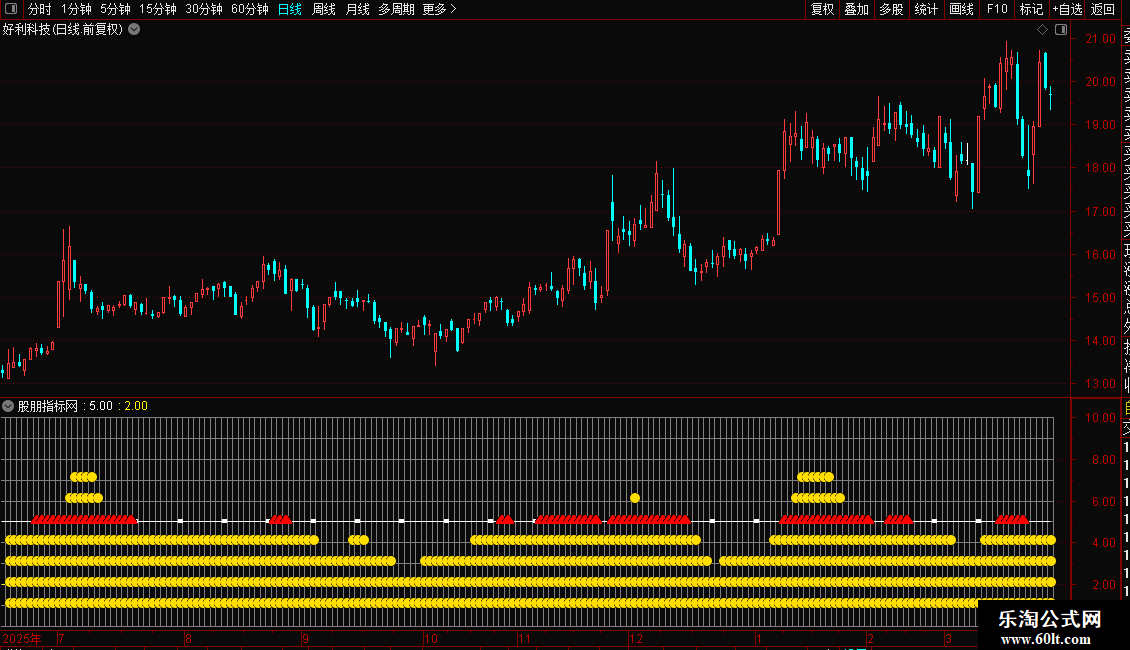Click the 股朋指标网 indicator name

(48, 406)
